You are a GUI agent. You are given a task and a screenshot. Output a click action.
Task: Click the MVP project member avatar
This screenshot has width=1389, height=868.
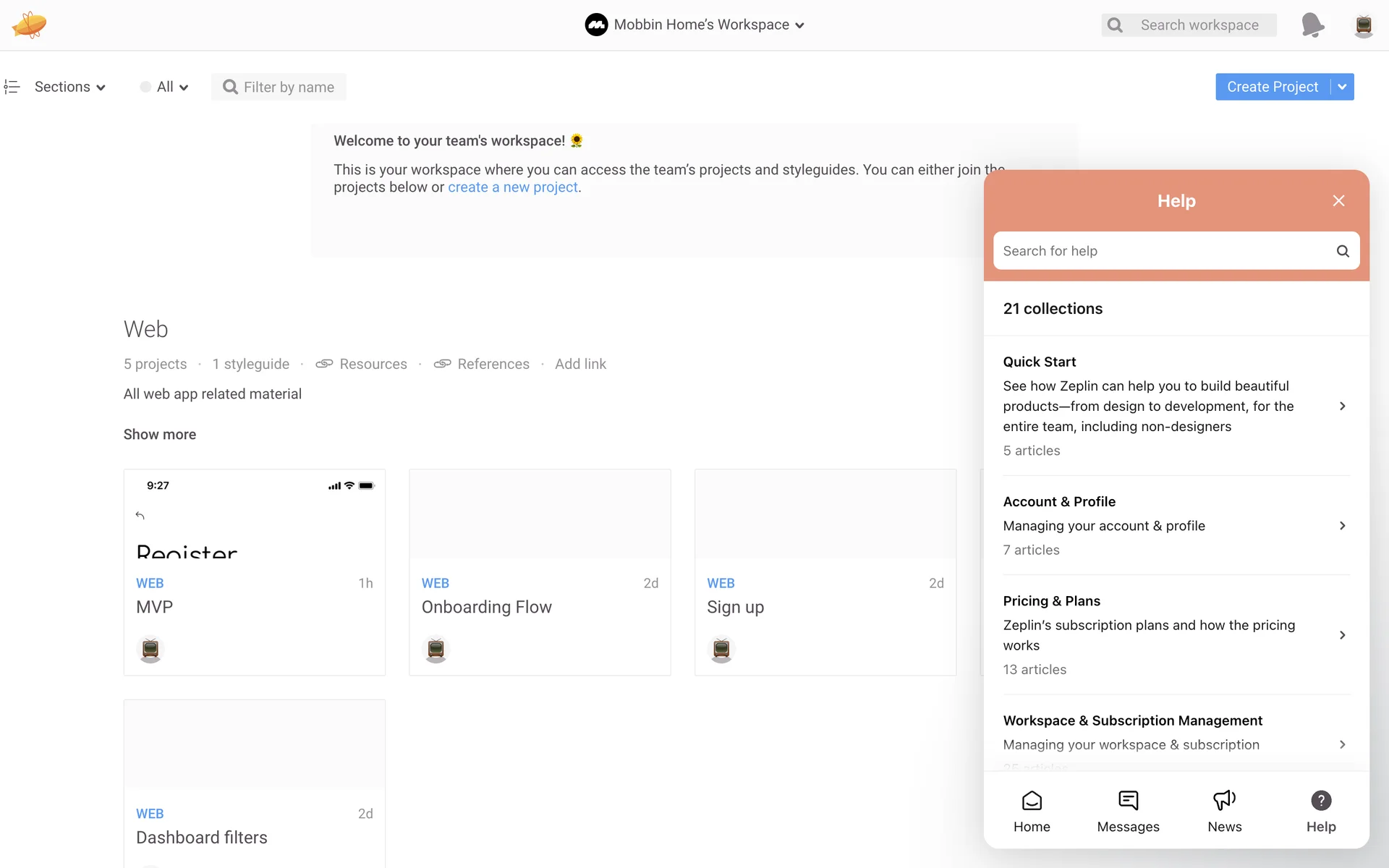point(150,649)
